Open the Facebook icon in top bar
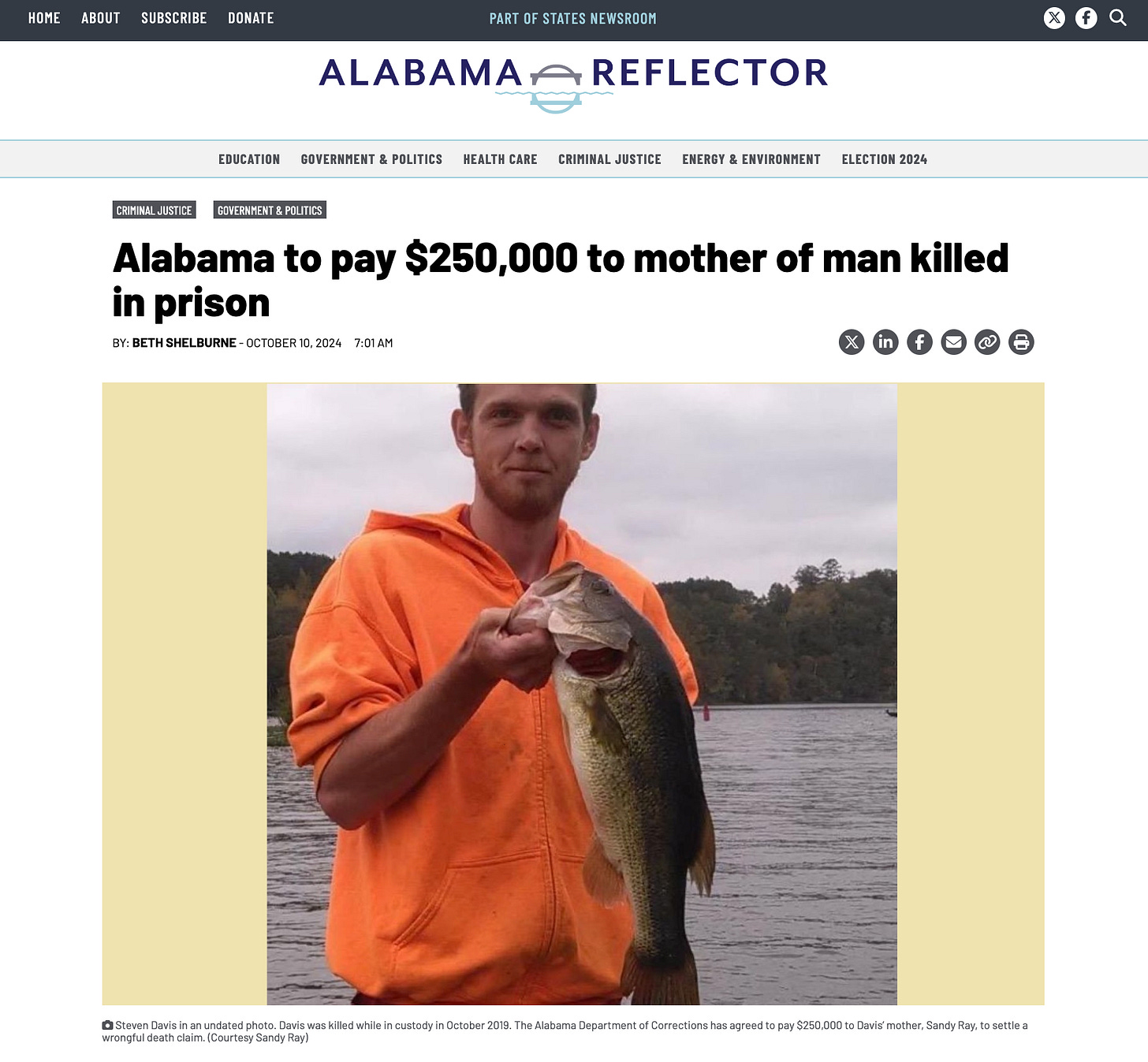The image size is (1148, 1062). 1086,18
